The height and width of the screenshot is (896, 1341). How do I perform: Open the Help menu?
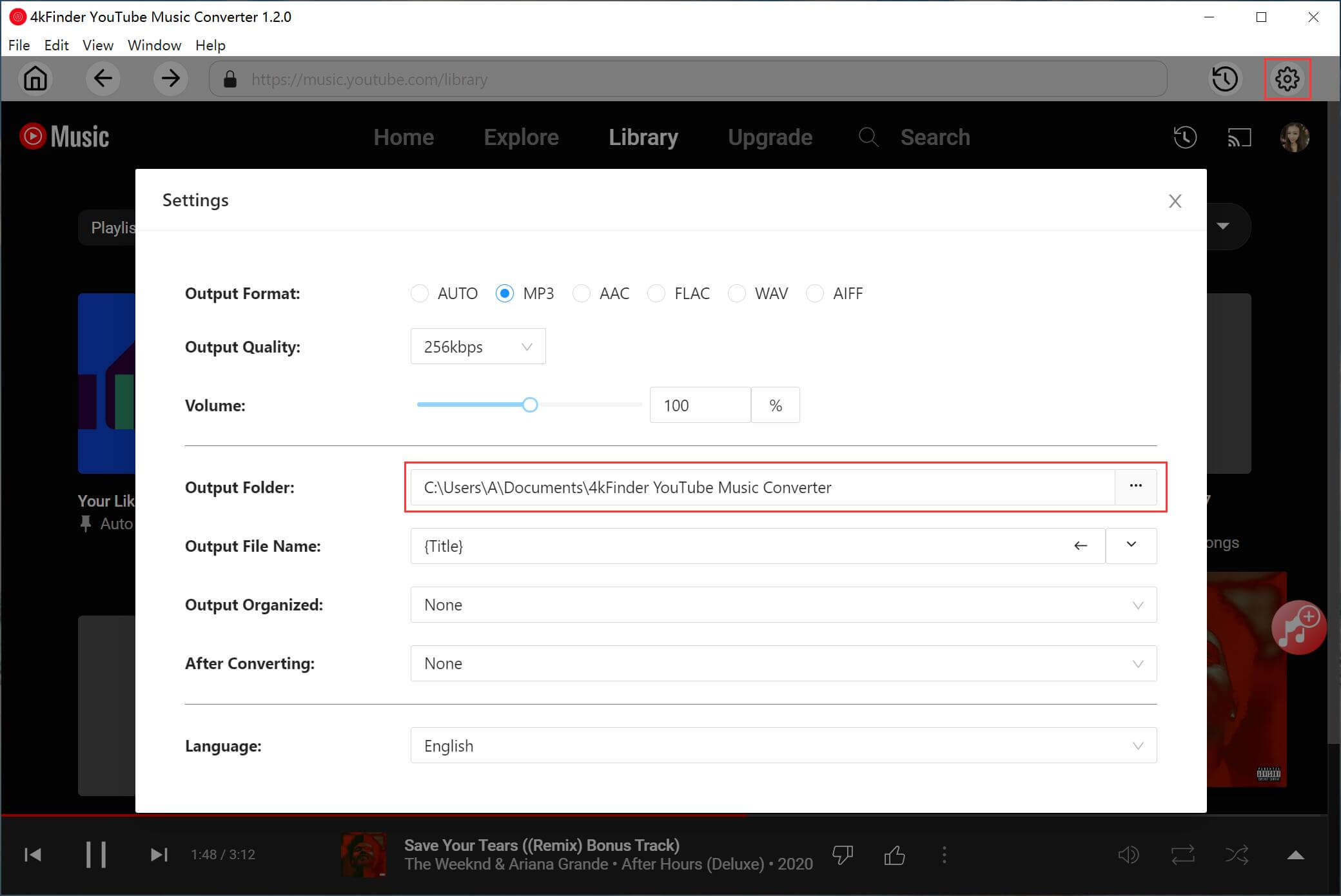pyautogui.click(x=210, y=45)
